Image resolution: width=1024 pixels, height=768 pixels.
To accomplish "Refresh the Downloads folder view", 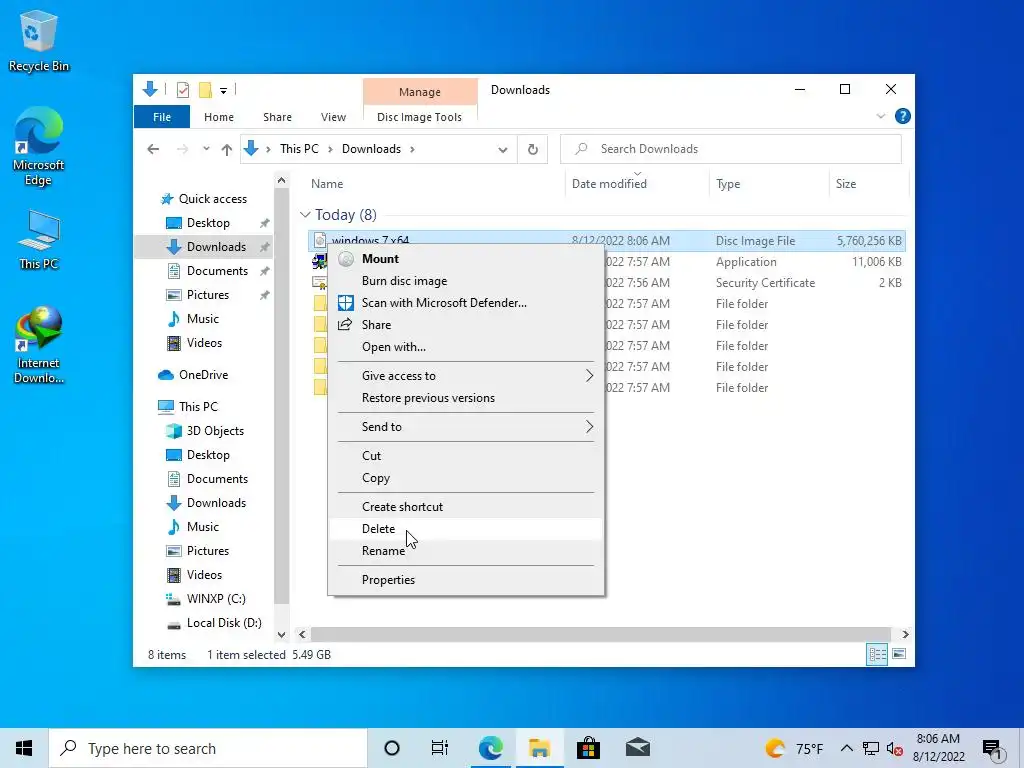I will pyautogui.click(x=533, y=150).
